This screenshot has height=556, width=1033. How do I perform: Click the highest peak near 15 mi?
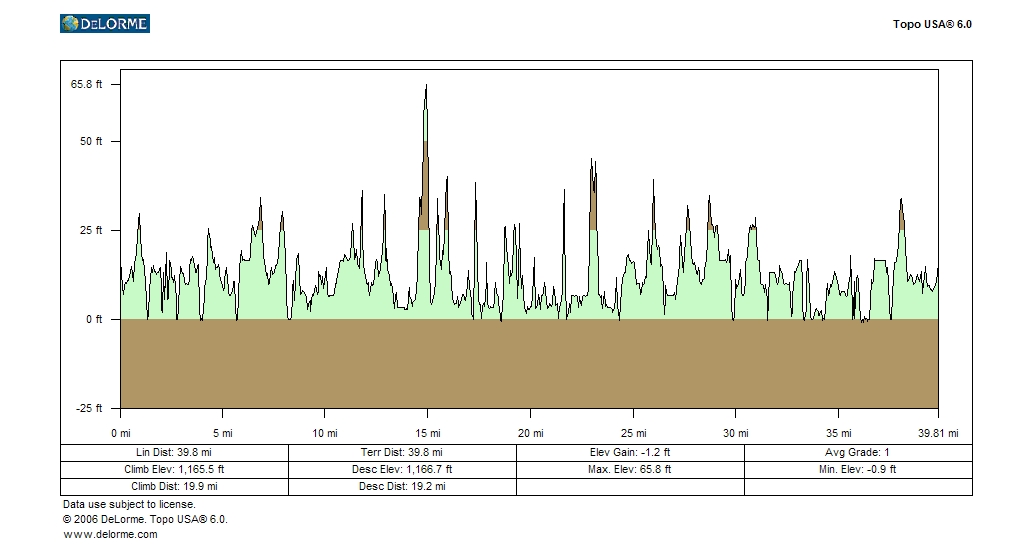pyautogui.click(x=426, y=88)
